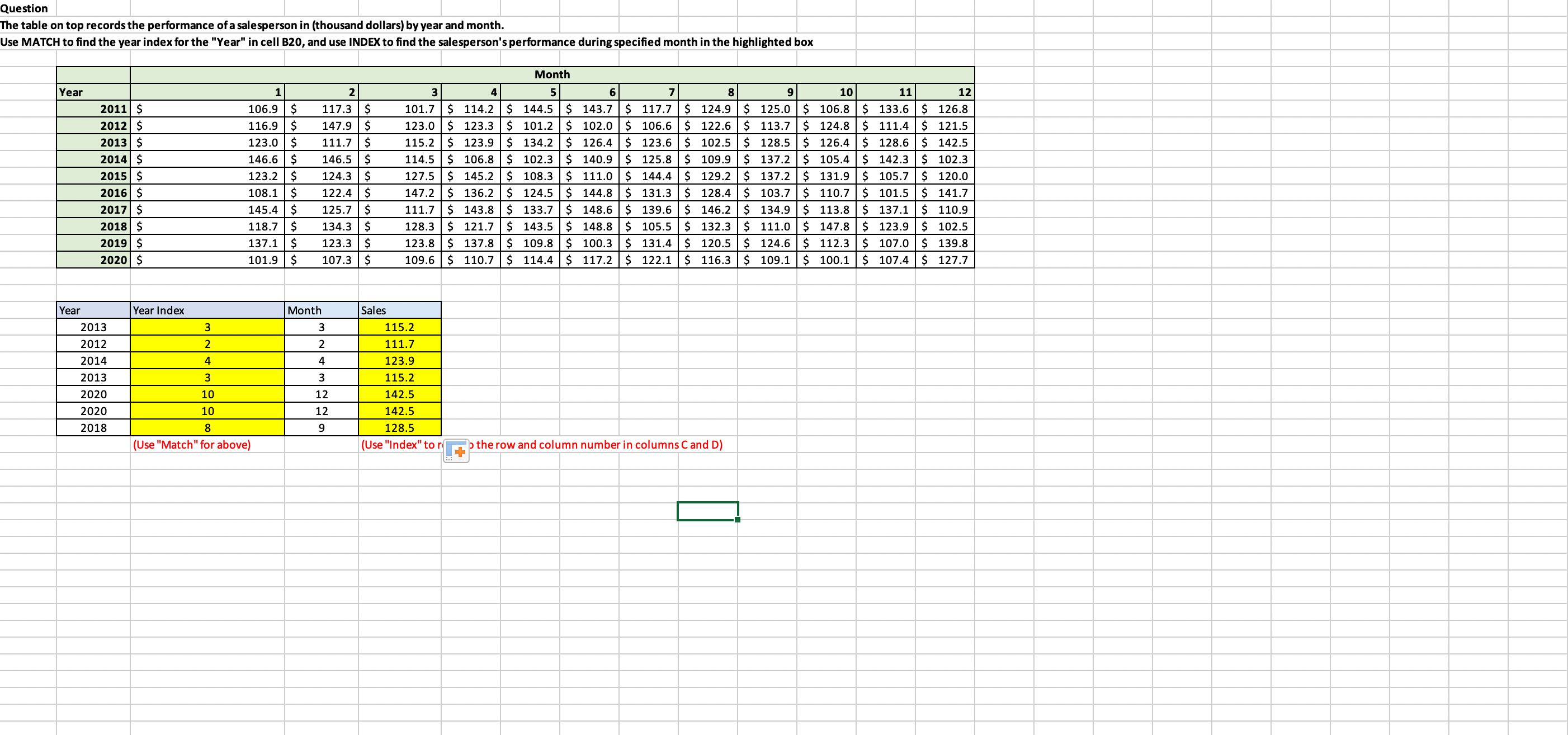
Task: Select the Question title cell at top left
Action: 25,8
